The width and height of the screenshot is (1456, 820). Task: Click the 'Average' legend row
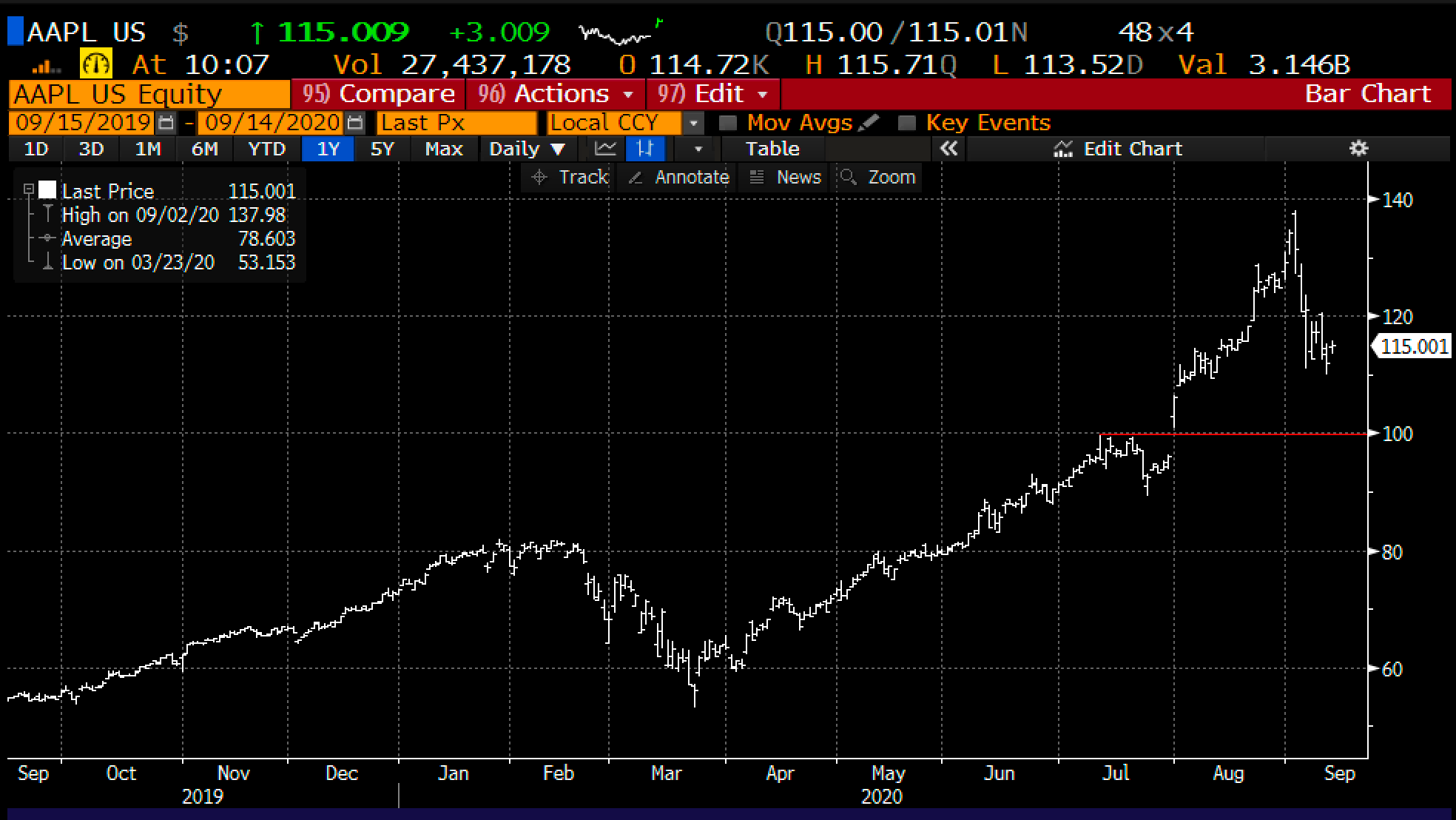coord(169,239)
